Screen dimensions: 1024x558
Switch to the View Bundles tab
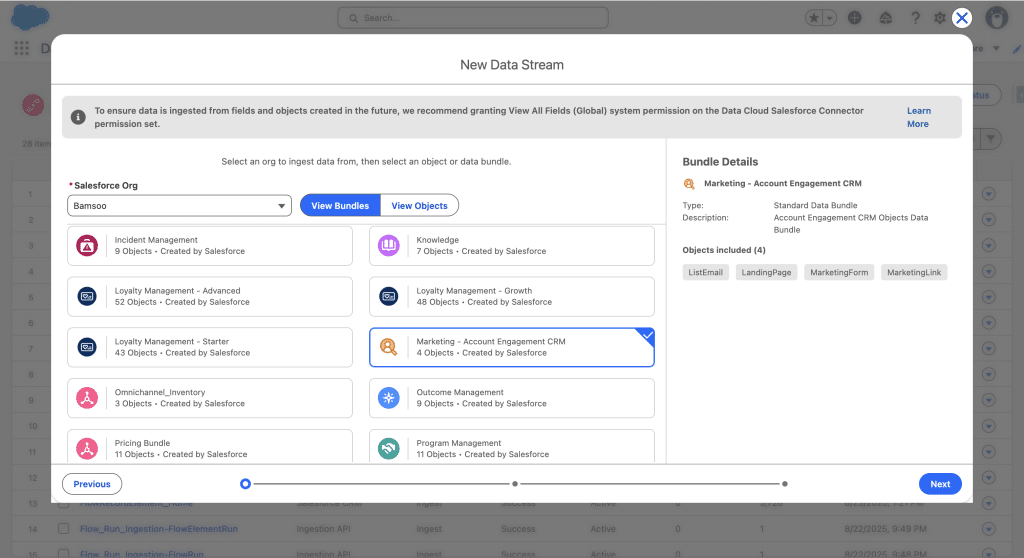click(340, 206)
